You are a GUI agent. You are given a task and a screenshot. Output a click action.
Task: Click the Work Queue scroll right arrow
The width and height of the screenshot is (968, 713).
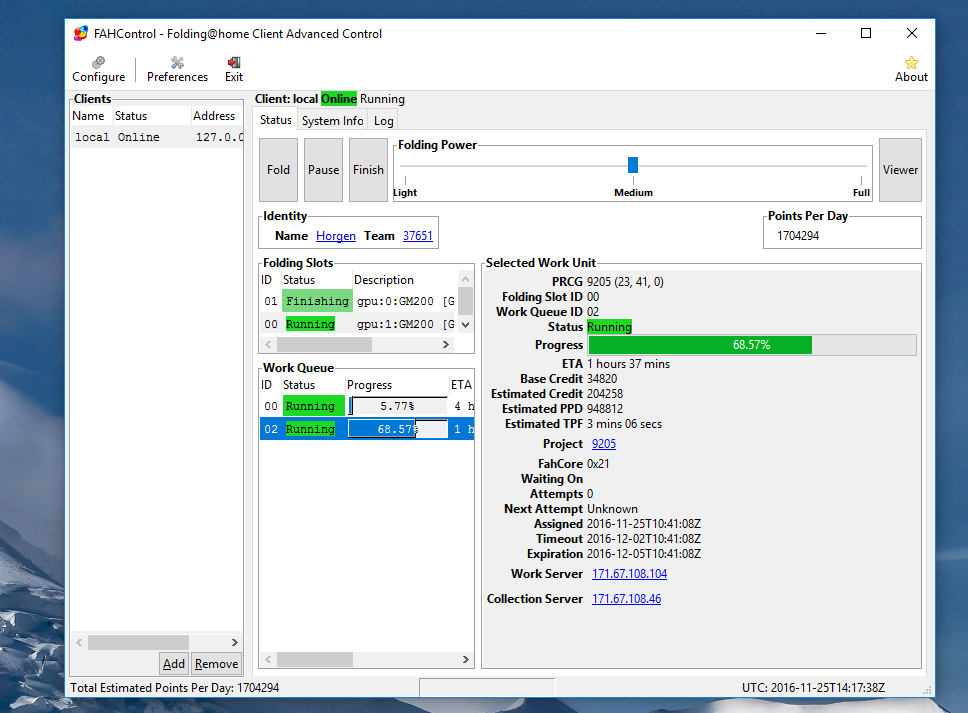(465, 660)
